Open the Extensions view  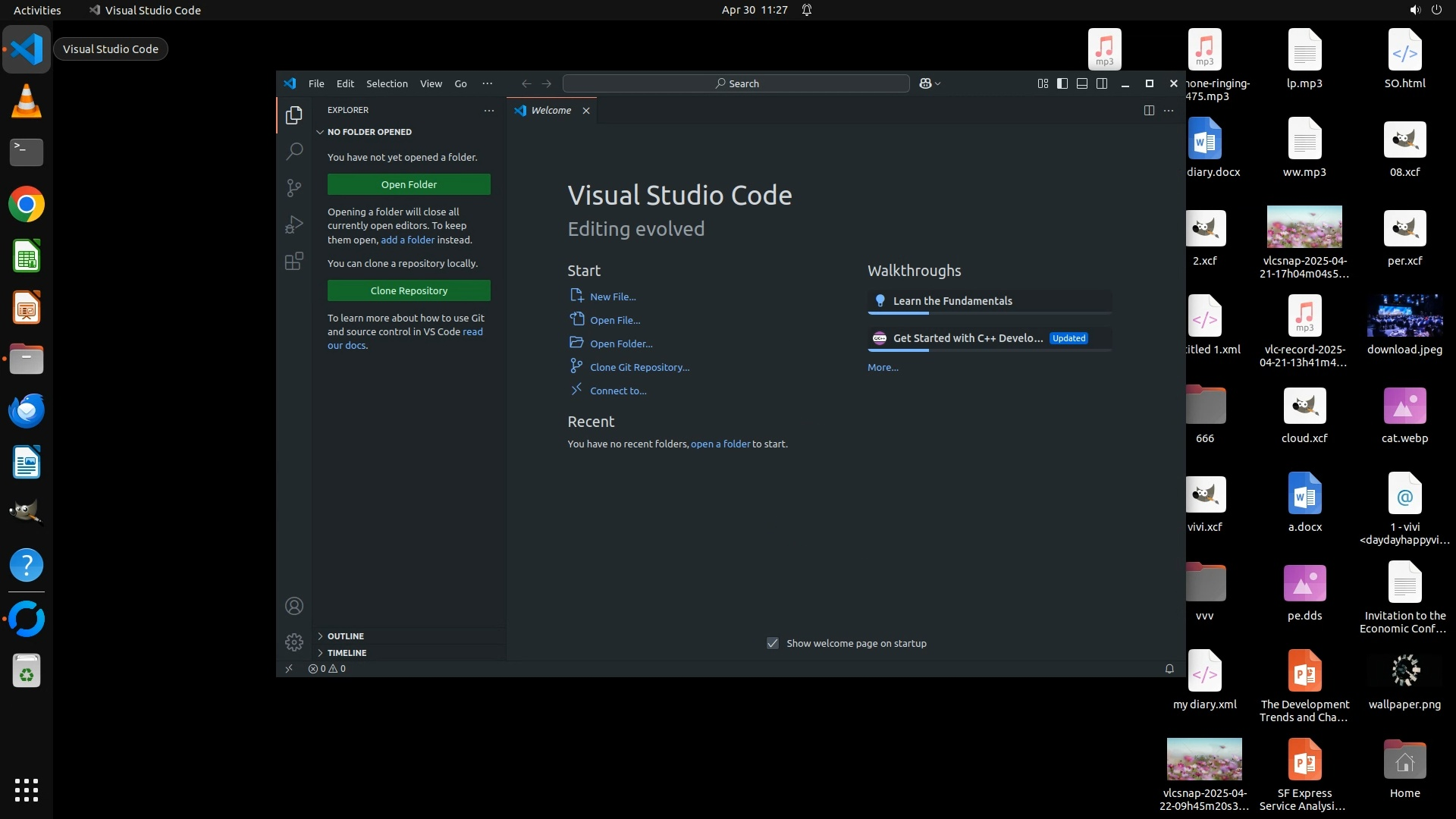294,262
